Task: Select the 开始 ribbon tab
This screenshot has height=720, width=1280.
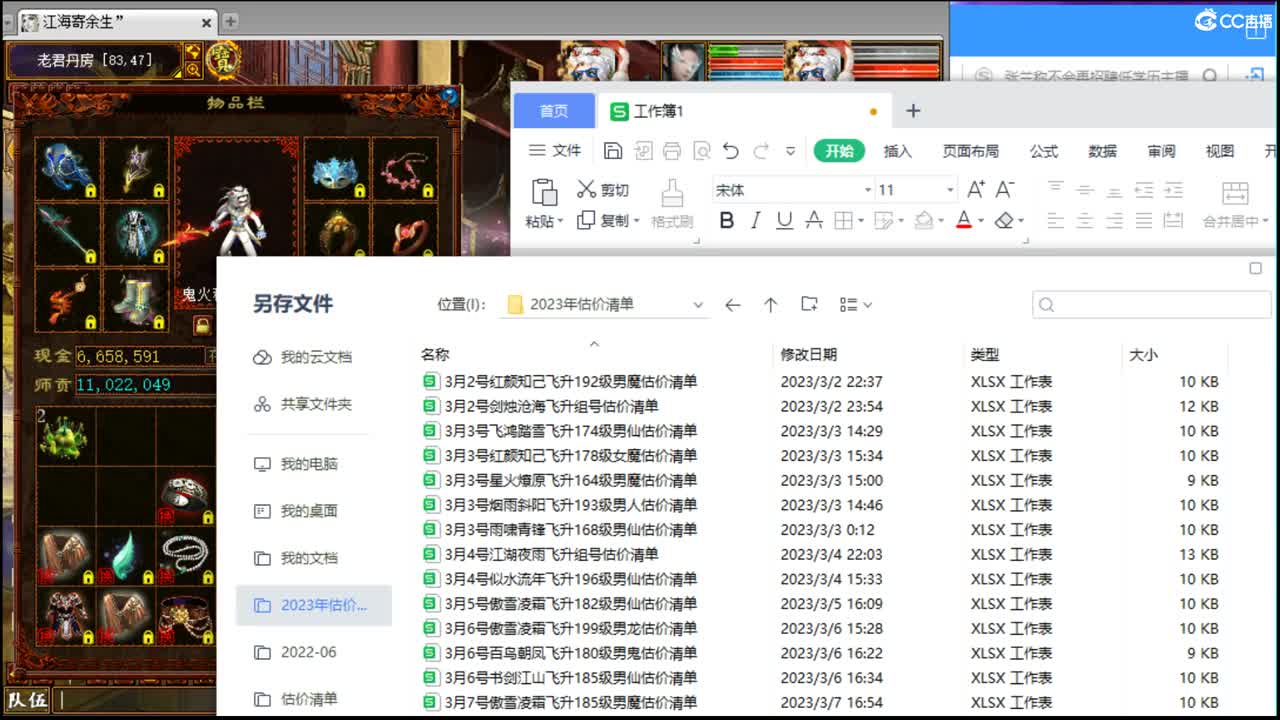Action: coord(839,151)
